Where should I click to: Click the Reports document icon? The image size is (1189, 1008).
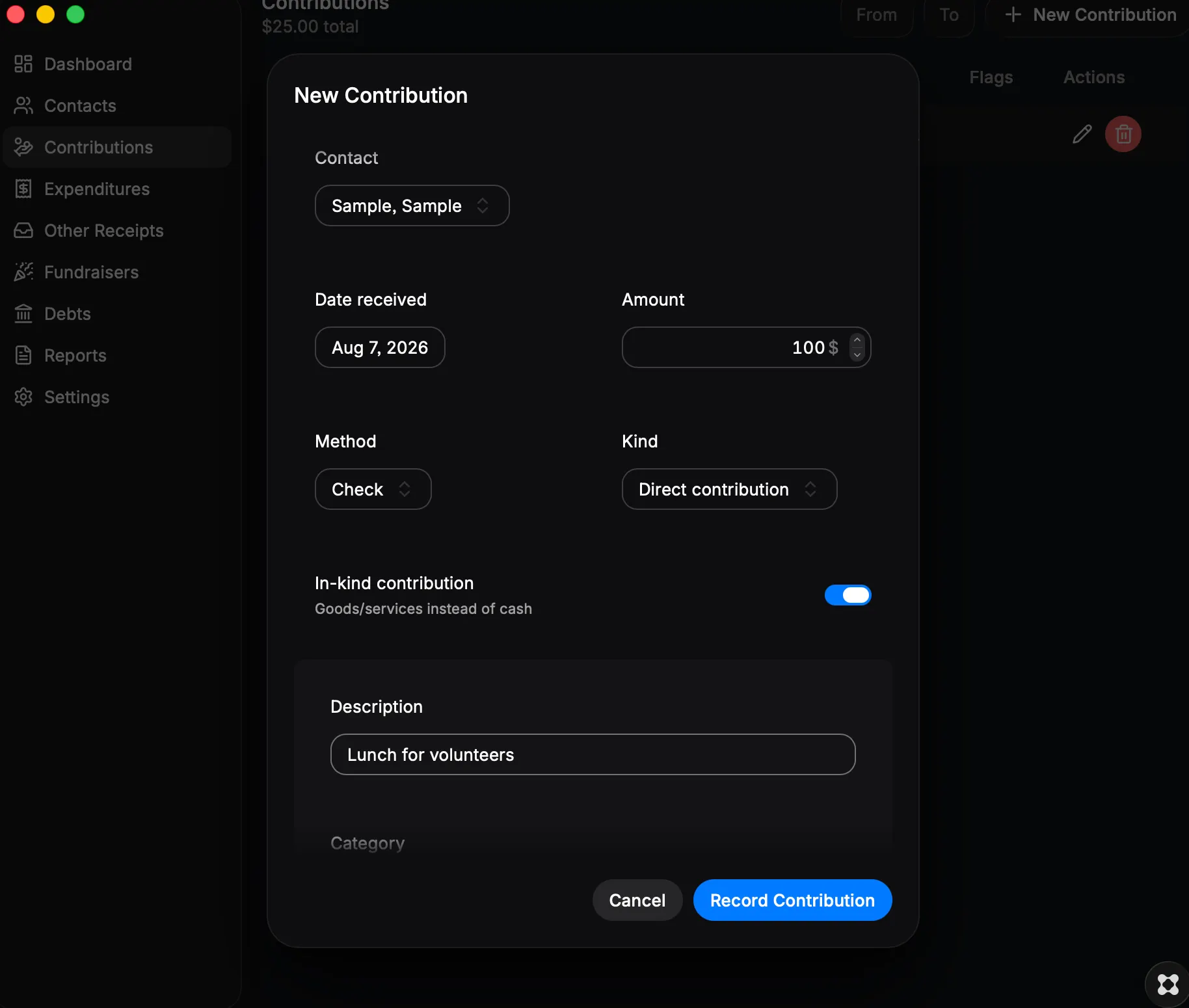coord(23,355)
